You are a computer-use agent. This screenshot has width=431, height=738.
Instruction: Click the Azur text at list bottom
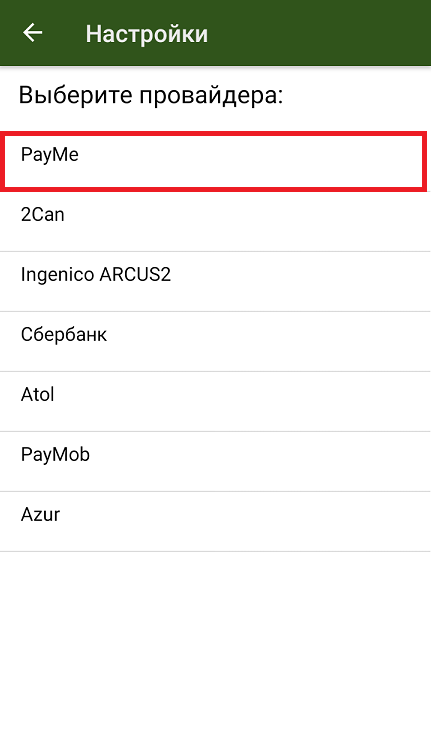[x=40, y=514]
